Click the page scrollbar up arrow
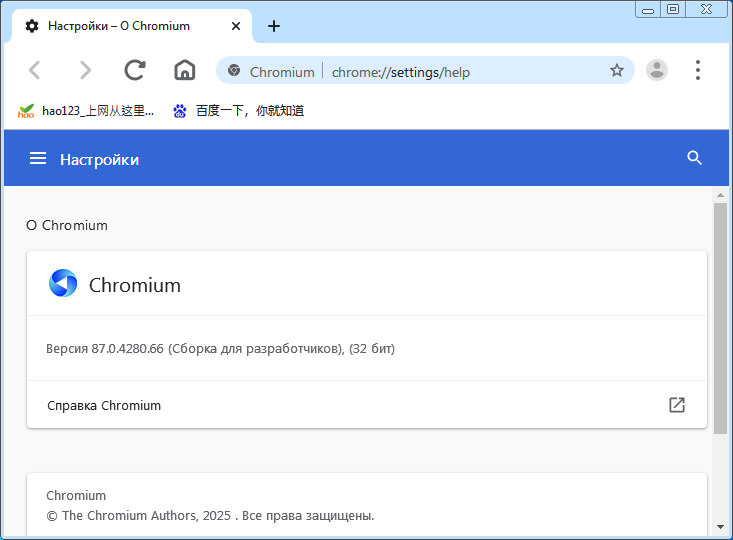Screen dimensions: 733x540 tap(720, 195)
